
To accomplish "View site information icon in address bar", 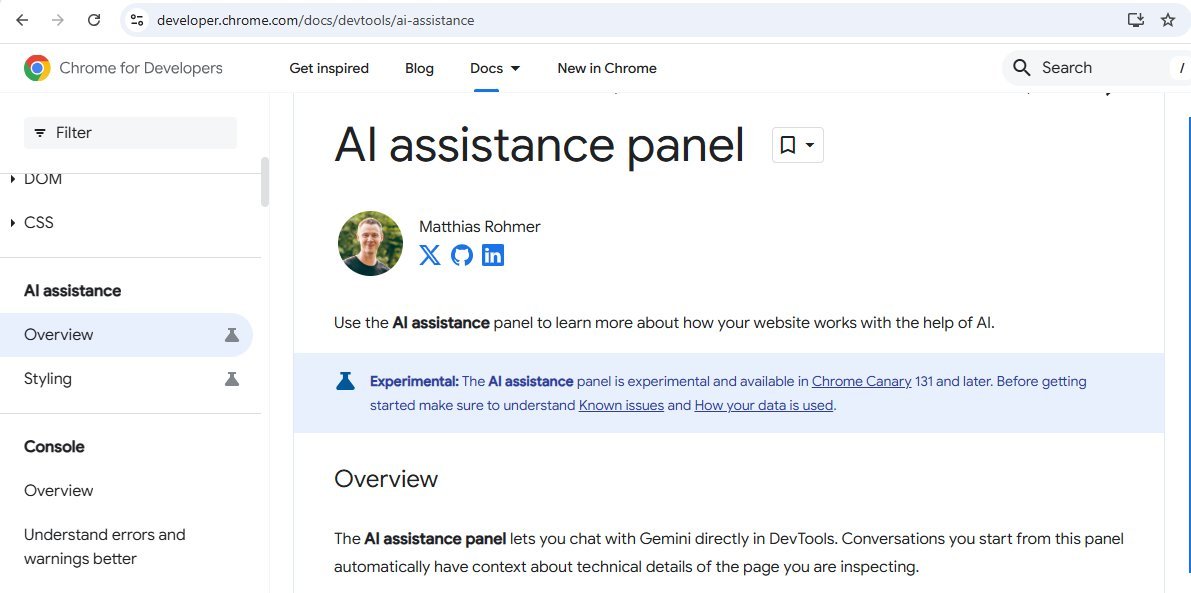I will [138, 20].
